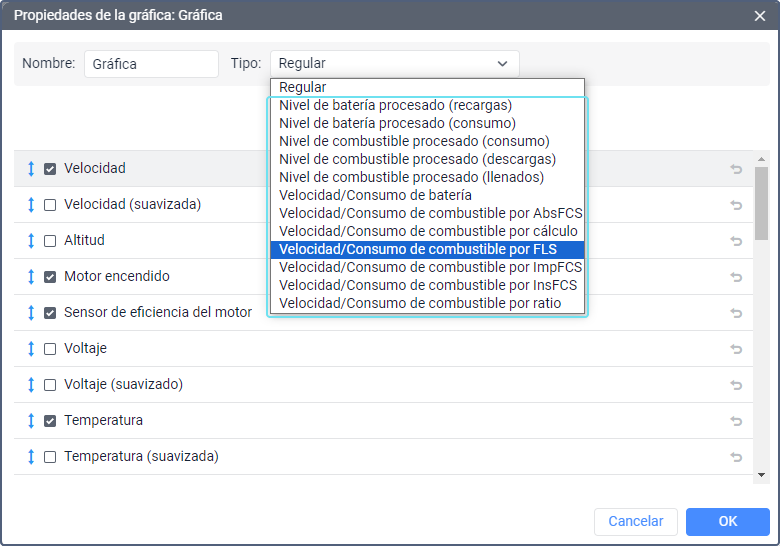This screenshot has height=546, width=780.
Task: Choose Velocidad/Consumo de combustible por FLS option
Action: (x=418, y=249)
